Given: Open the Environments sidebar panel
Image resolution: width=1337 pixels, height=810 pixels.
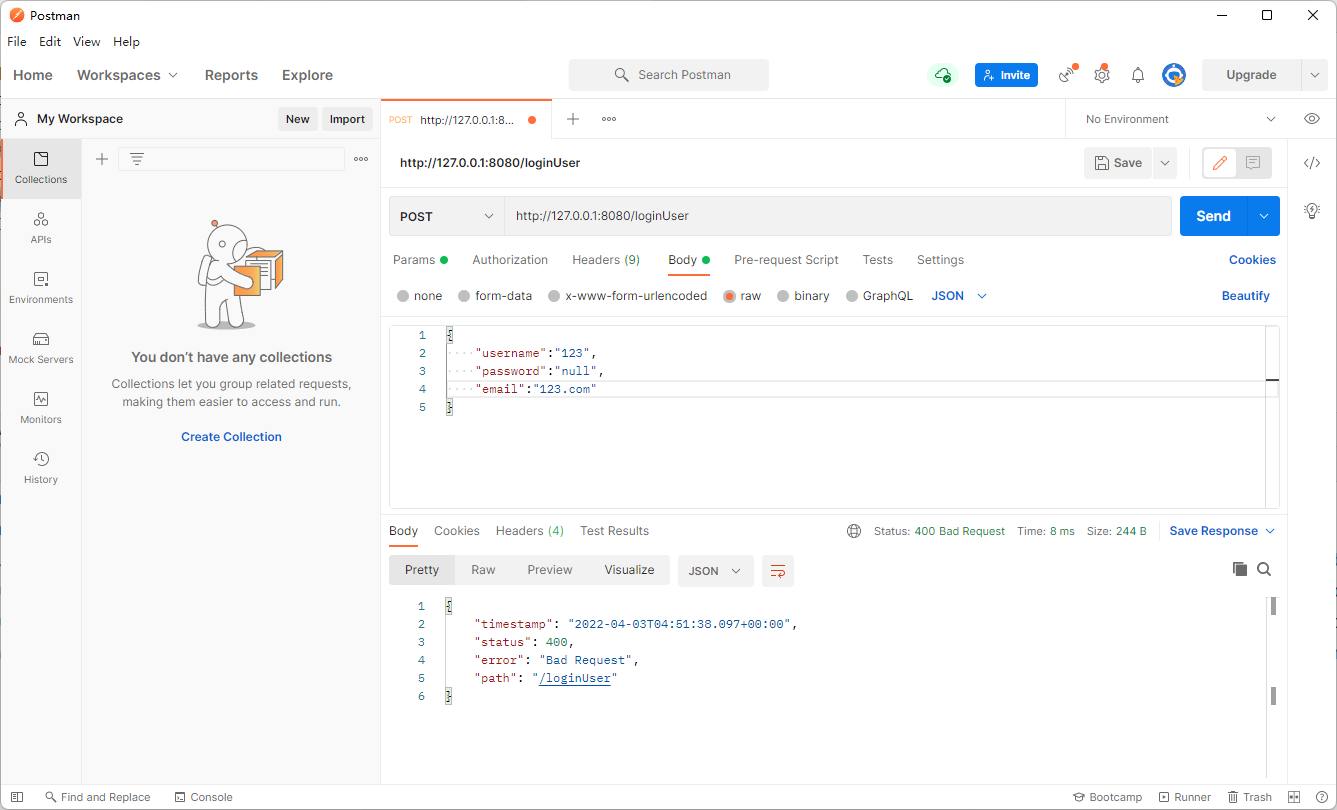Looking at the screenshot, I should 41,288.
